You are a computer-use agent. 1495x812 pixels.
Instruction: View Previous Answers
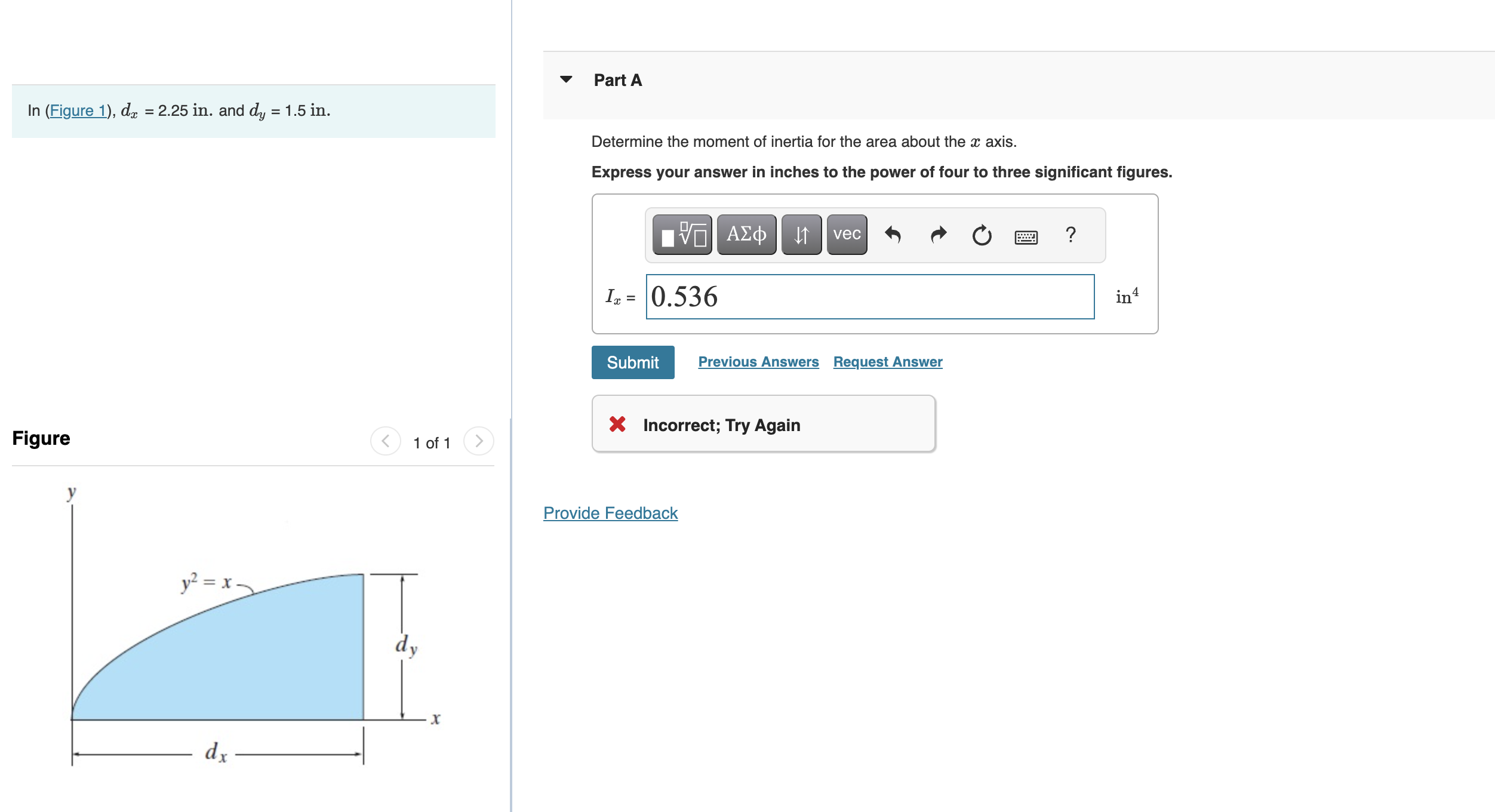click(x=759, y=361)
